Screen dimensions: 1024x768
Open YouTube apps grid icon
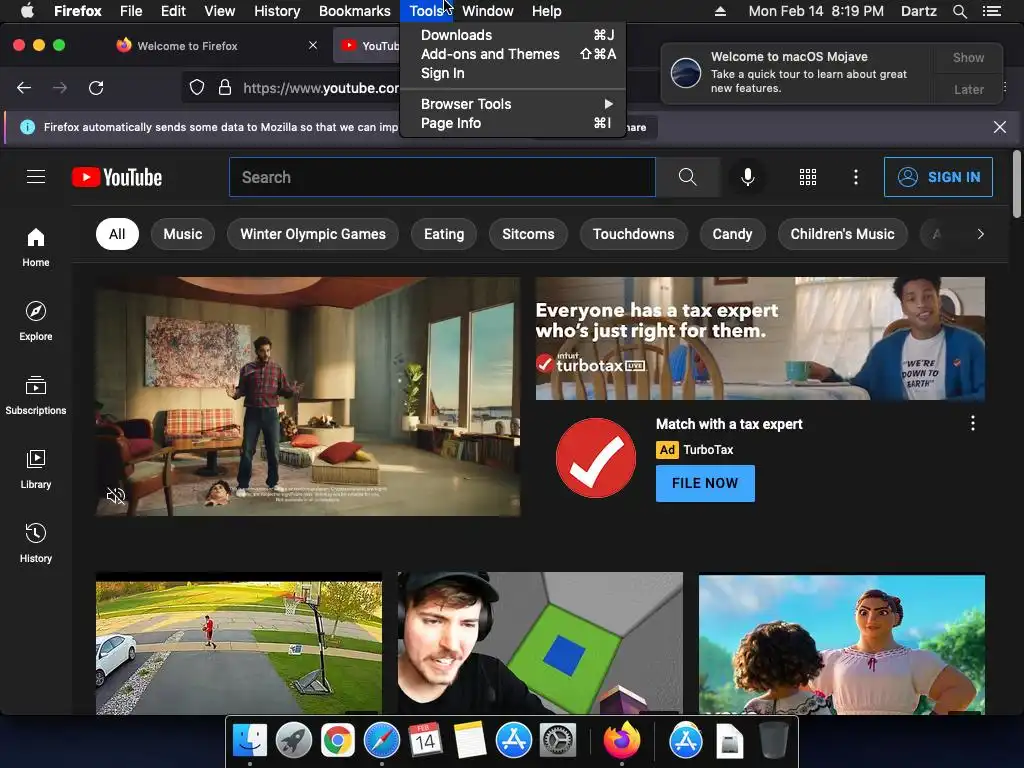tap(808, 177)
